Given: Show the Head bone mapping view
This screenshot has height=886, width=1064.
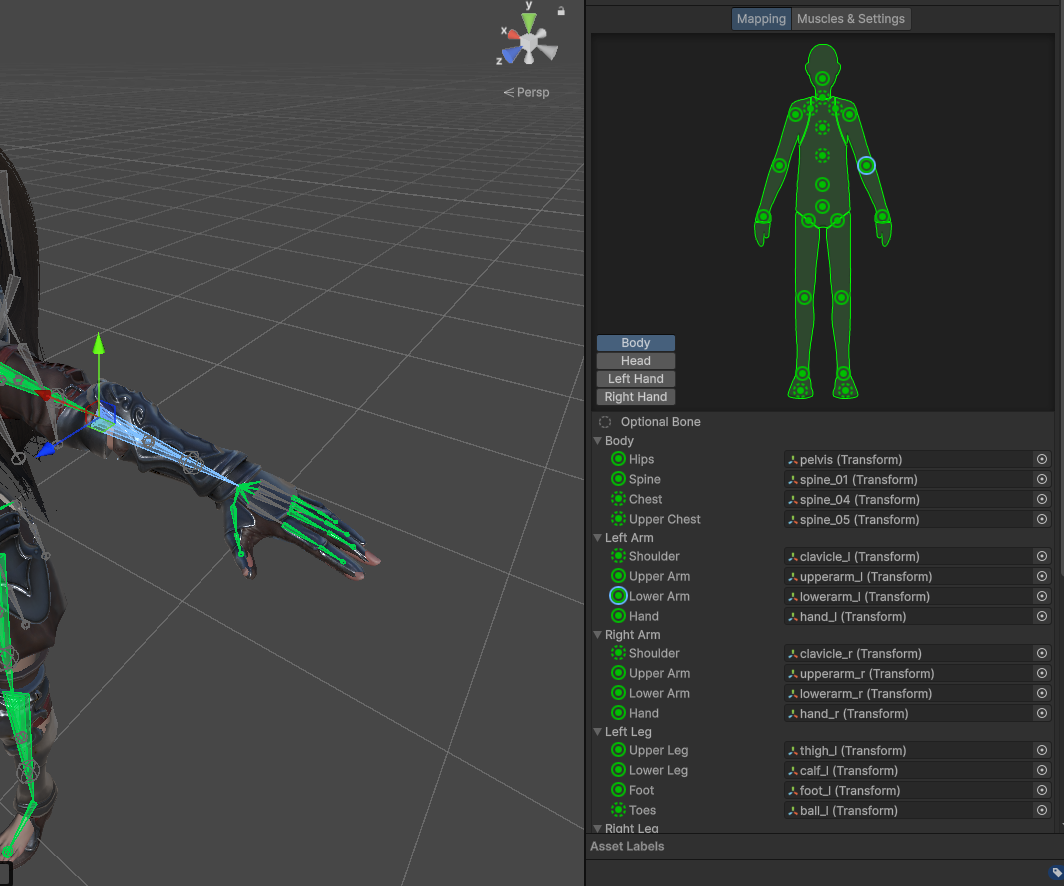Looking at the screenshot, I should 636,361.
